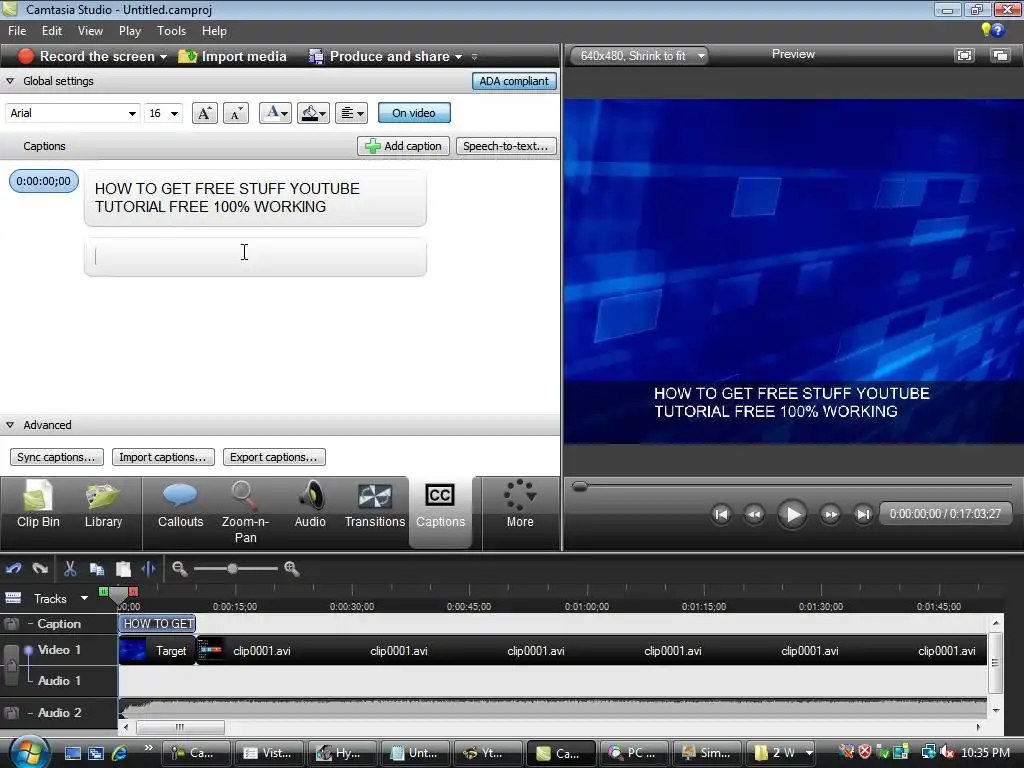The image size is (1024, 768).
Task: Open the Edit menu
Action: pyautogui.click(x=52, y=31)
